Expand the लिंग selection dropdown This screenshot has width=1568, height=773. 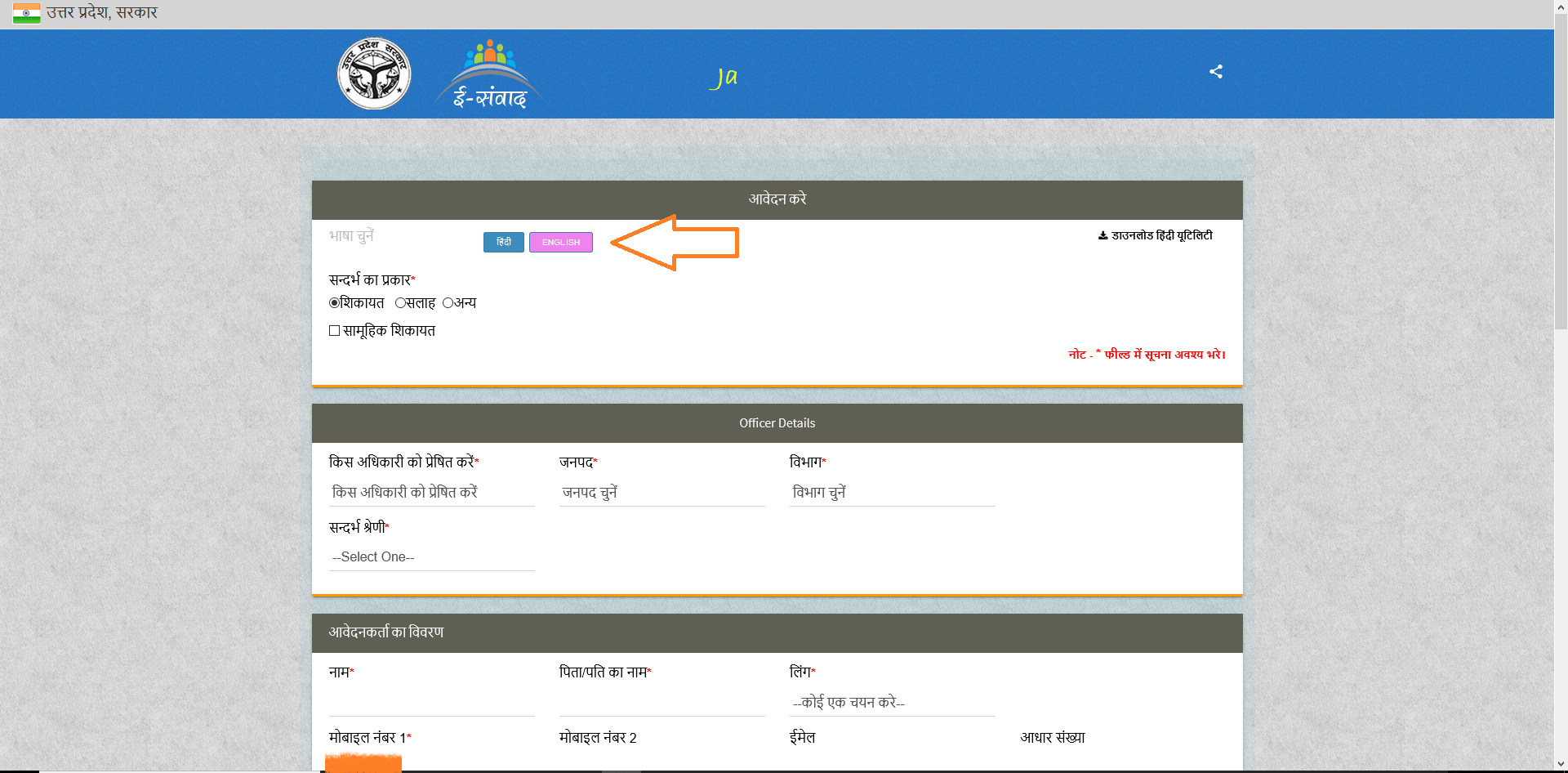(892, 703)
